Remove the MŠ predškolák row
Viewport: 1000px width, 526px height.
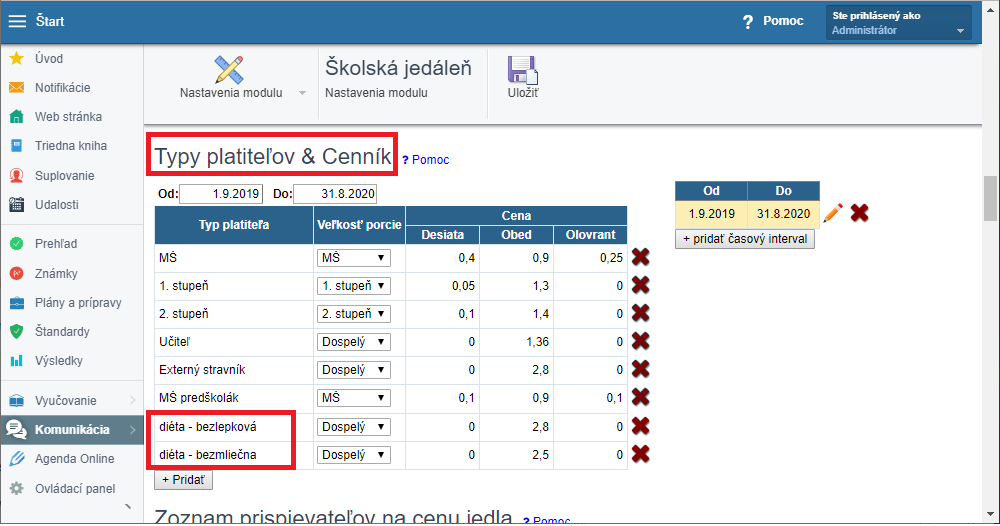tap(640, 397)
